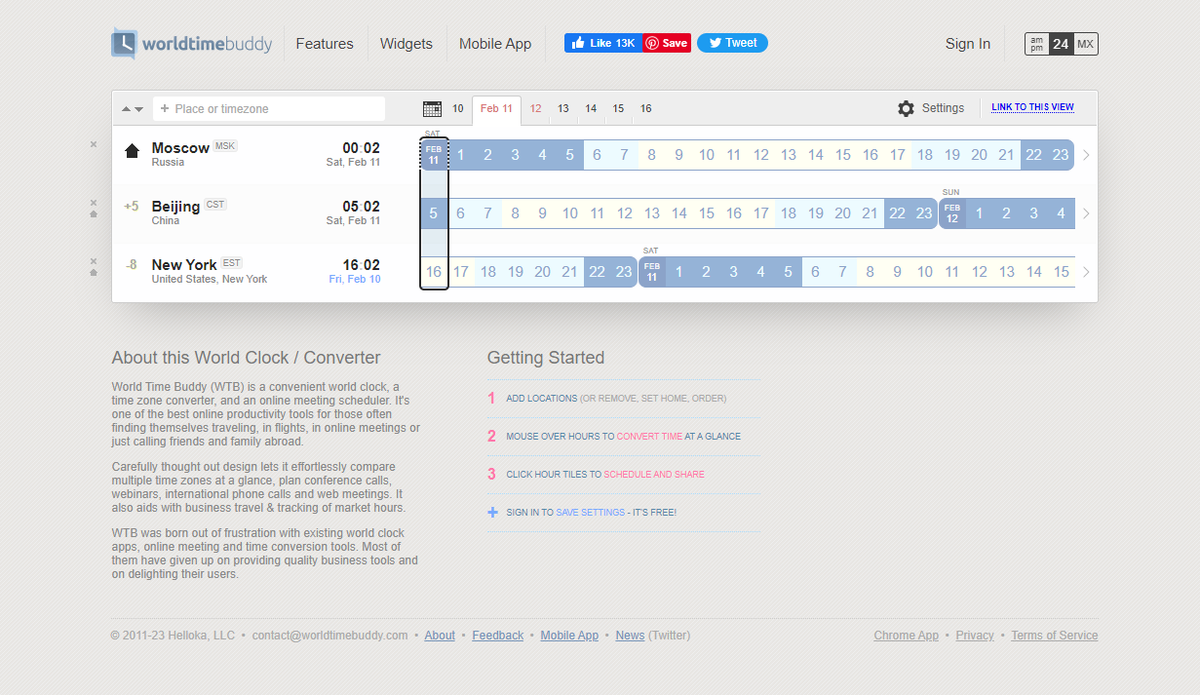The image size is (1200, 695).
Task: Click the Moscow FEB 11 date tile
Action: [x=433, y=155]
